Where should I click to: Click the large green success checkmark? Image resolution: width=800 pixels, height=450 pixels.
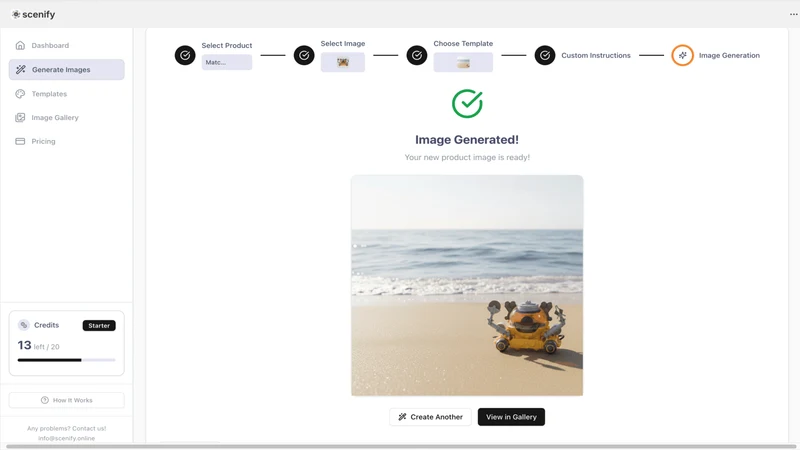[467, 104]
